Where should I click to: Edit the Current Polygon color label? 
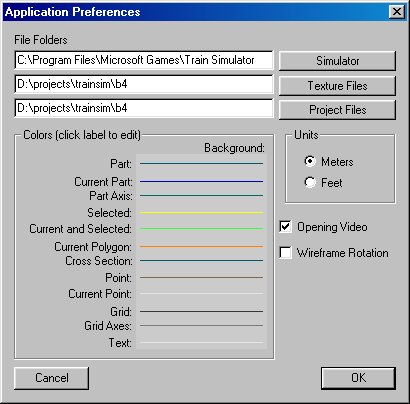click(93, 247)
